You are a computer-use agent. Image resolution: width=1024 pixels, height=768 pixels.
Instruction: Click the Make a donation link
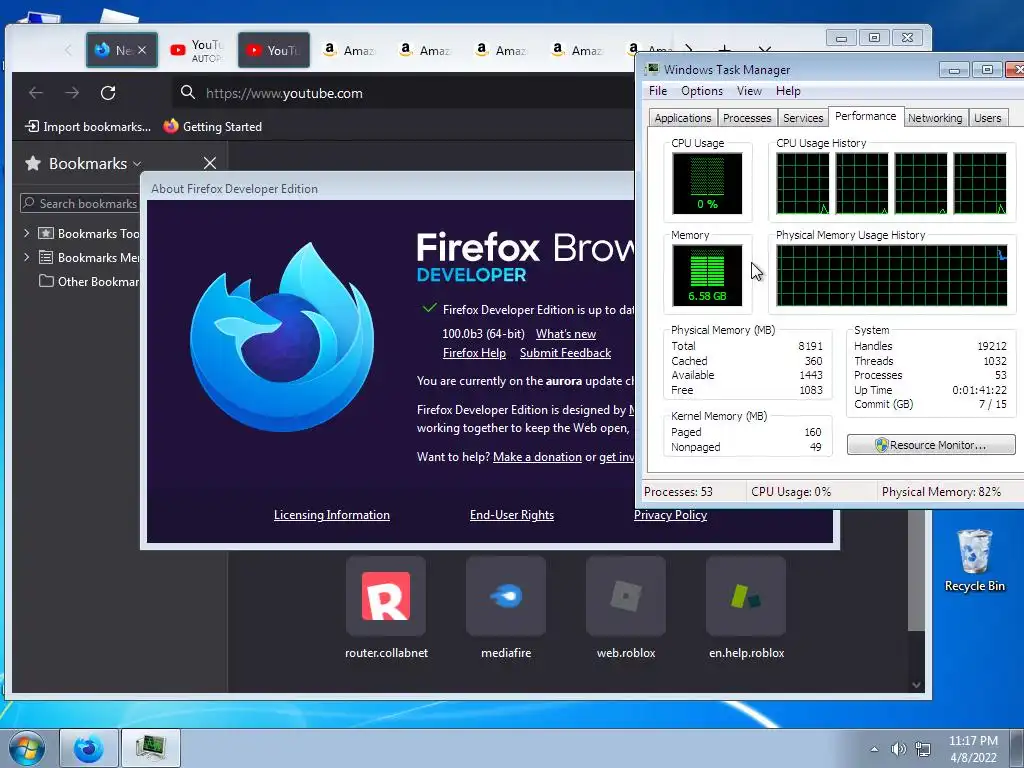537,457
